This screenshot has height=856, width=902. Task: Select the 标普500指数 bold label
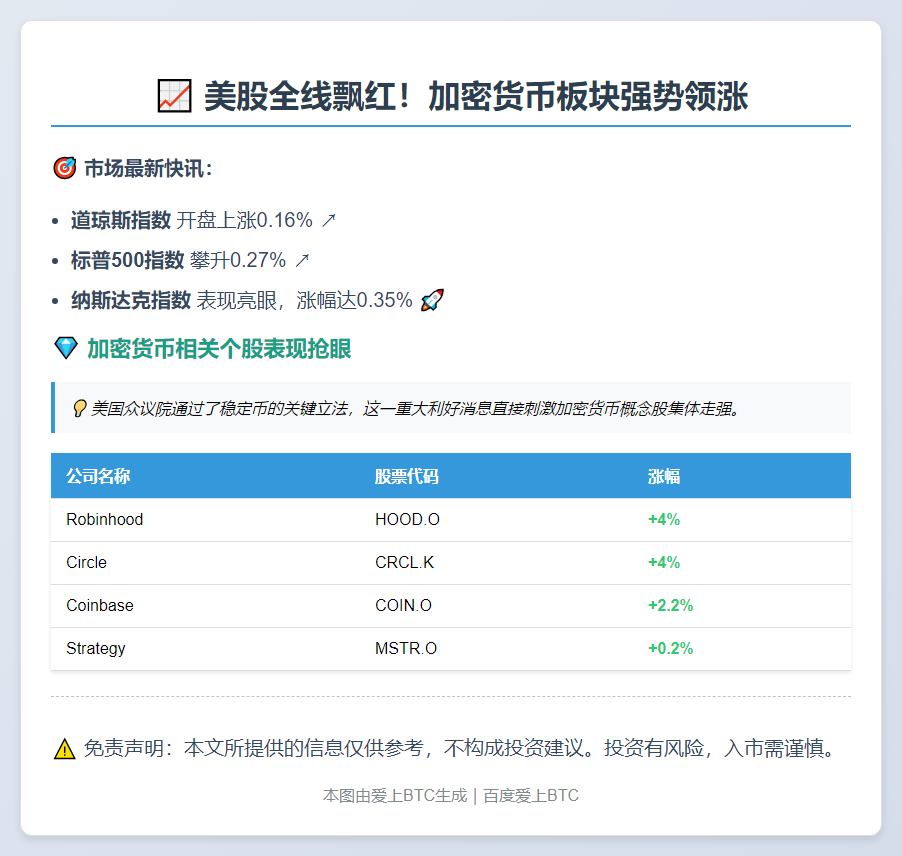click(x=127, y=260)
